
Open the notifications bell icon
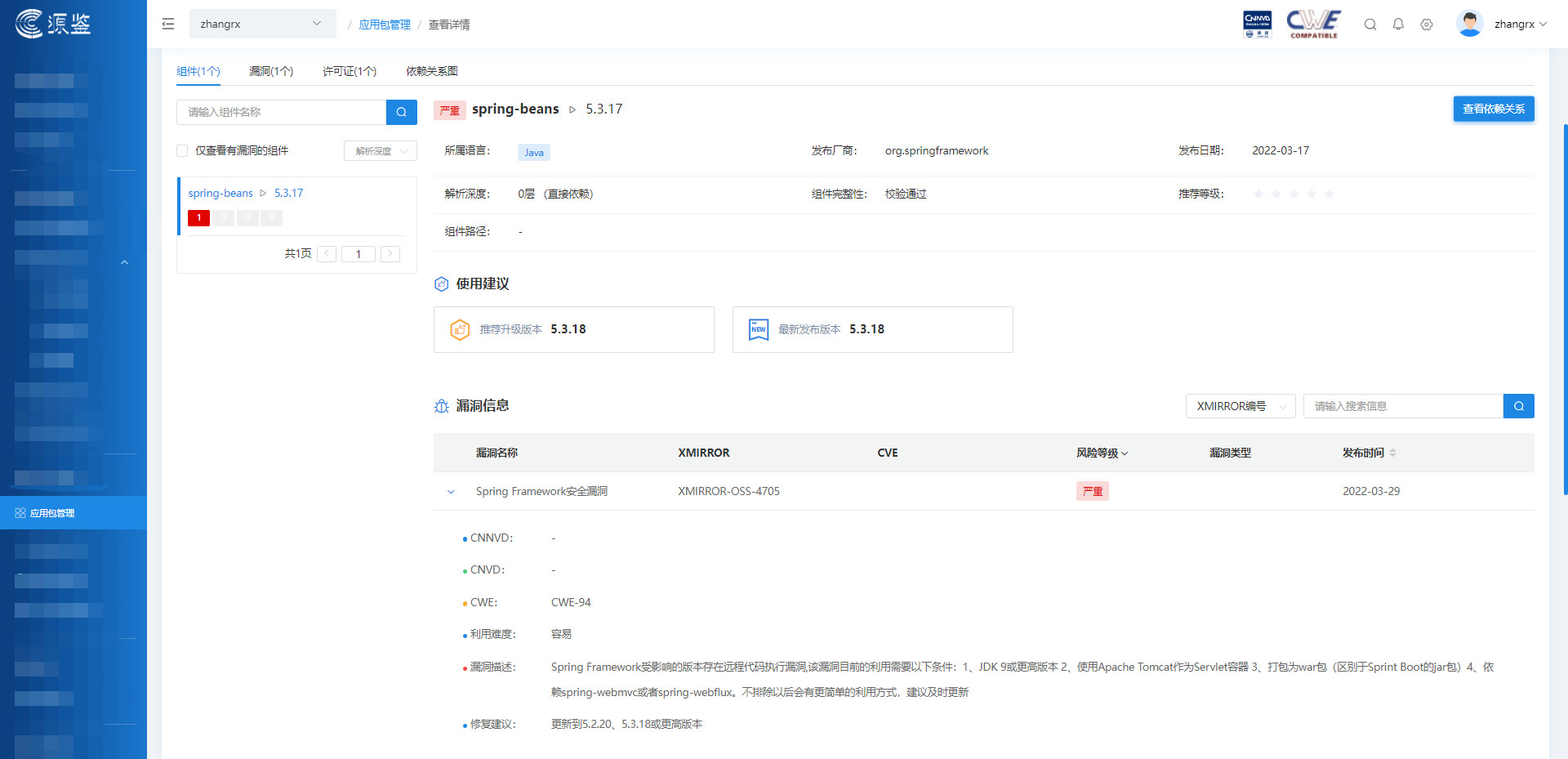pos(1398,25)
